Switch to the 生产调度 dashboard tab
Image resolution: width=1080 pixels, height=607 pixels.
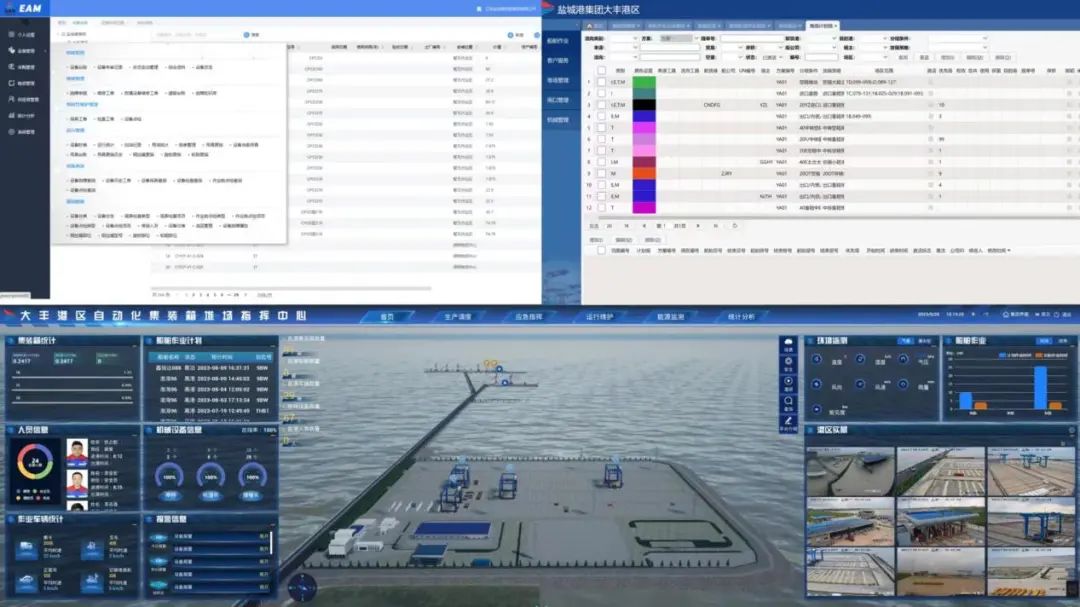pos(457,317)
